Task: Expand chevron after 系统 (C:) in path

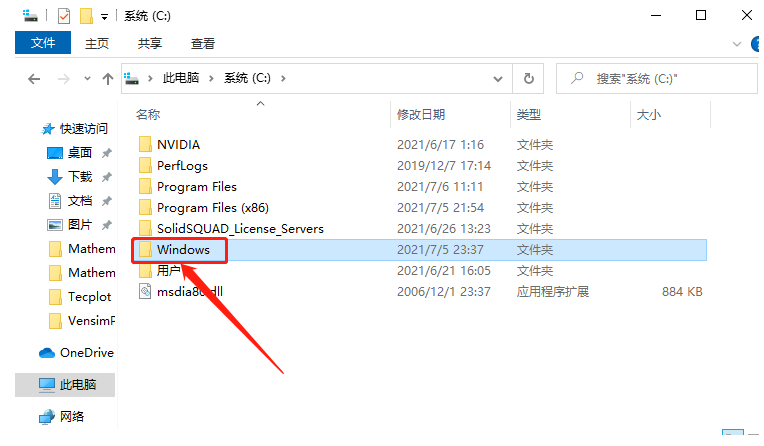Action: 283,78
